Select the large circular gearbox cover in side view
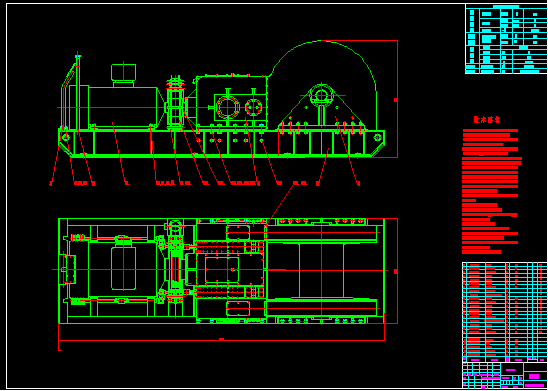Viewport: 548px width, 391px height. pos(228,107)
